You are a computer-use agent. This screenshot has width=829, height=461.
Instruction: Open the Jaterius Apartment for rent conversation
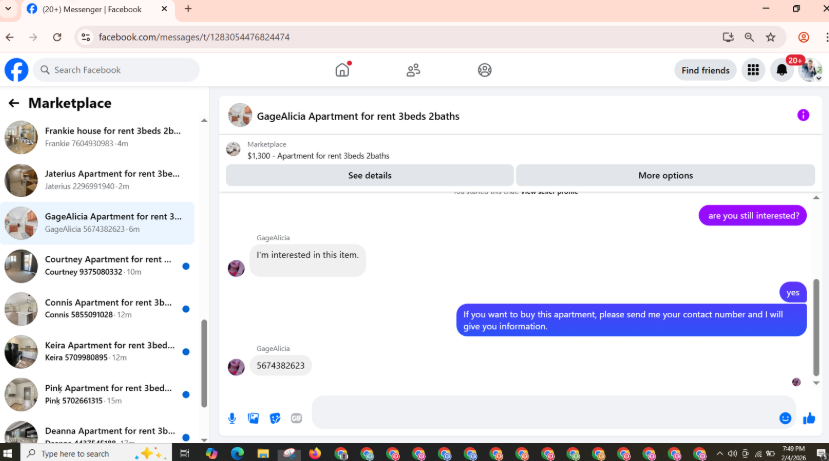point(97,180)
